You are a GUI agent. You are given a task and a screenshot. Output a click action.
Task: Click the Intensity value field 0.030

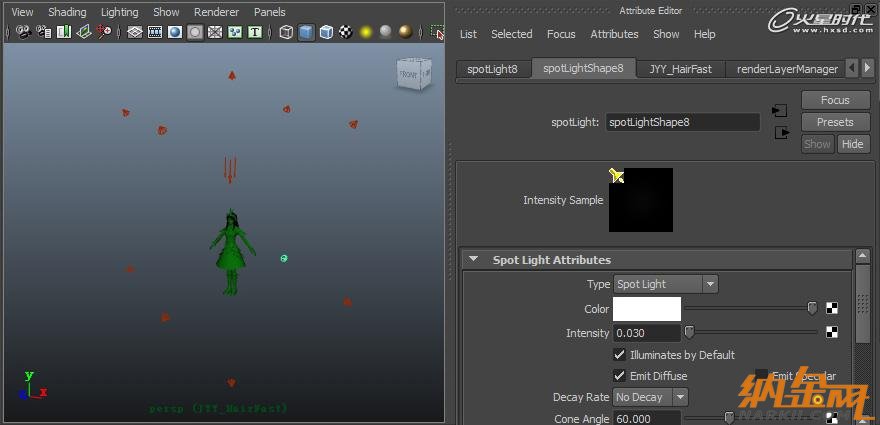click(x=647, y=333)
